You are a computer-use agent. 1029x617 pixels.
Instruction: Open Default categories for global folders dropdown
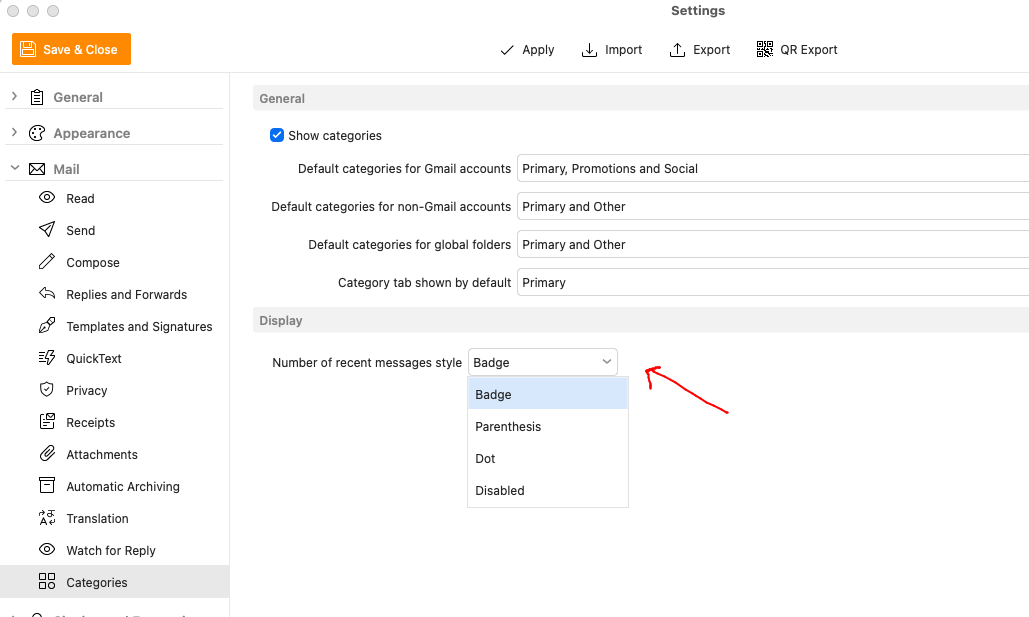[x=772, y=245]
